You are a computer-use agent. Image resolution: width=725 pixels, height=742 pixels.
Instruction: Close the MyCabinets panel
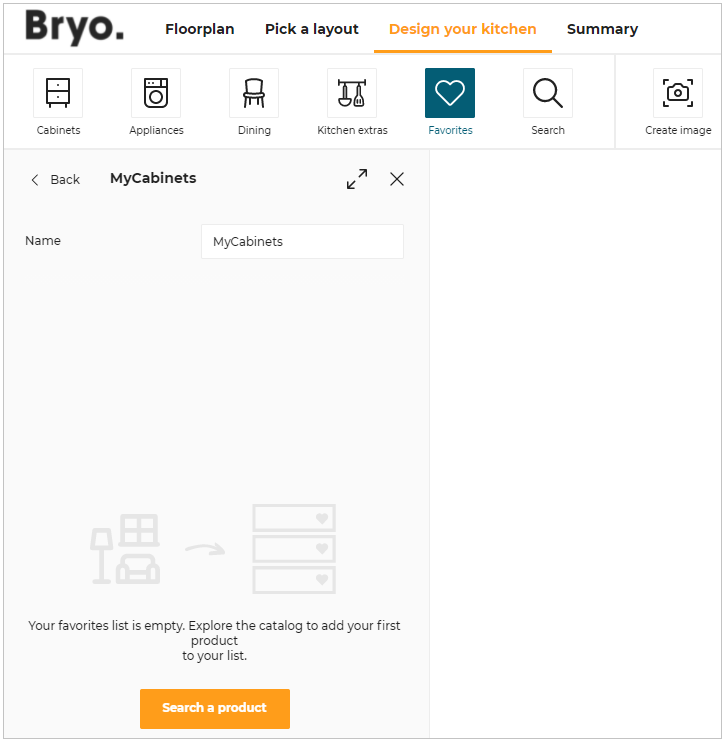(397, 179)
